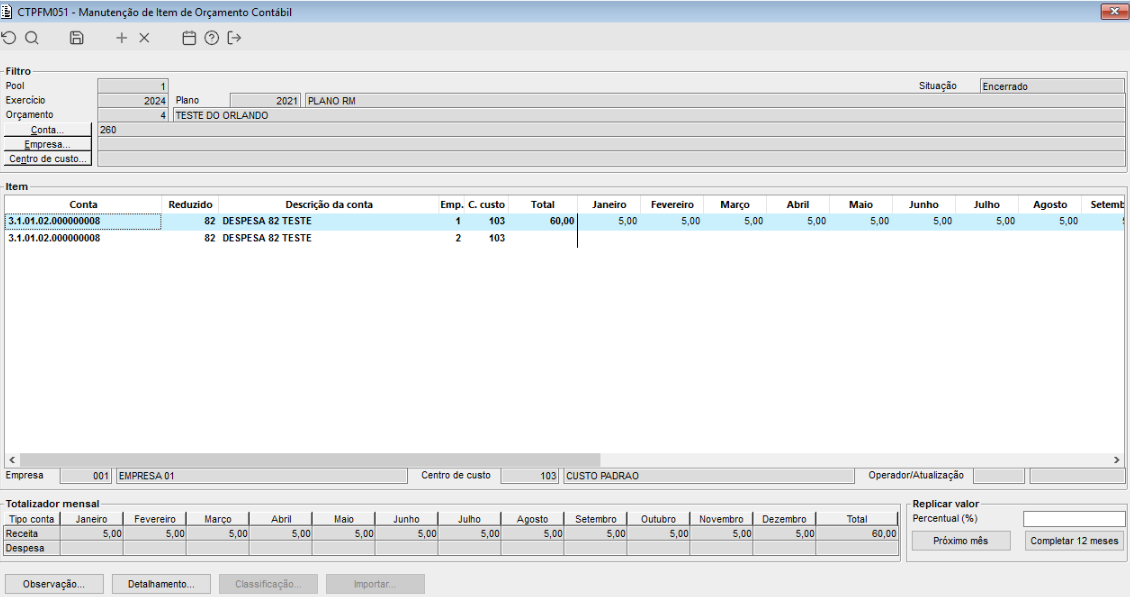1130x597 pixels.
Task: Click the Pool field with value 1
Action: (133, 86)
